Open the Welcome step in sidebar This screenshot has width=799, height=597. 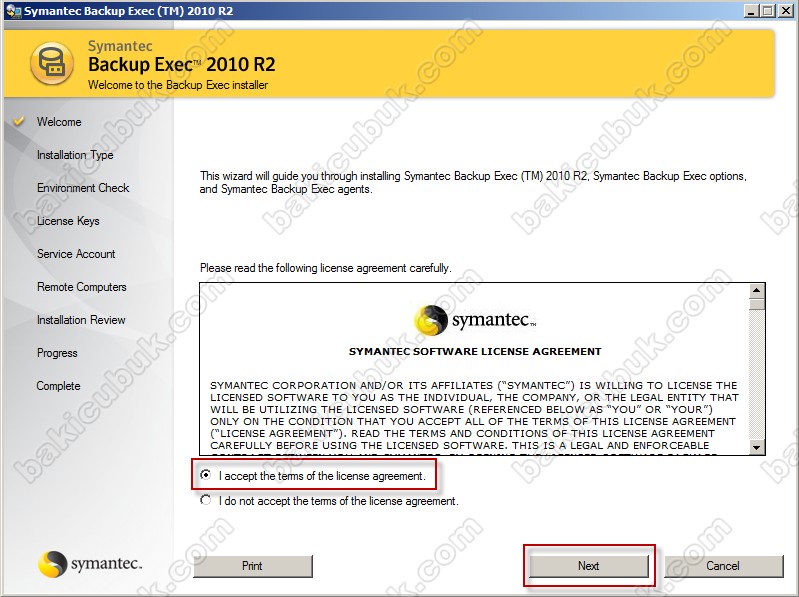[x=59, y=122]
